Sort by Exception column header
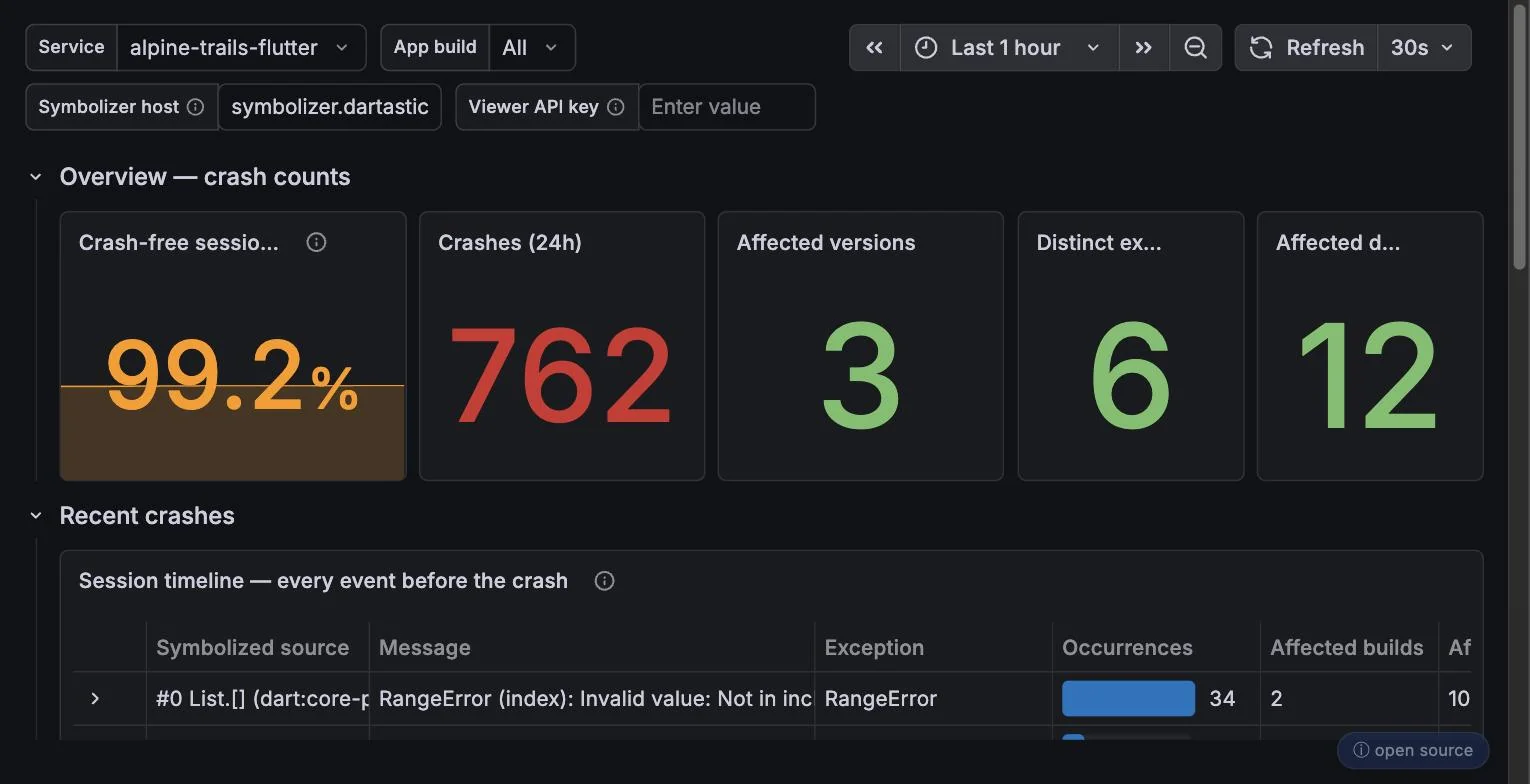 (x=874, y=648)
